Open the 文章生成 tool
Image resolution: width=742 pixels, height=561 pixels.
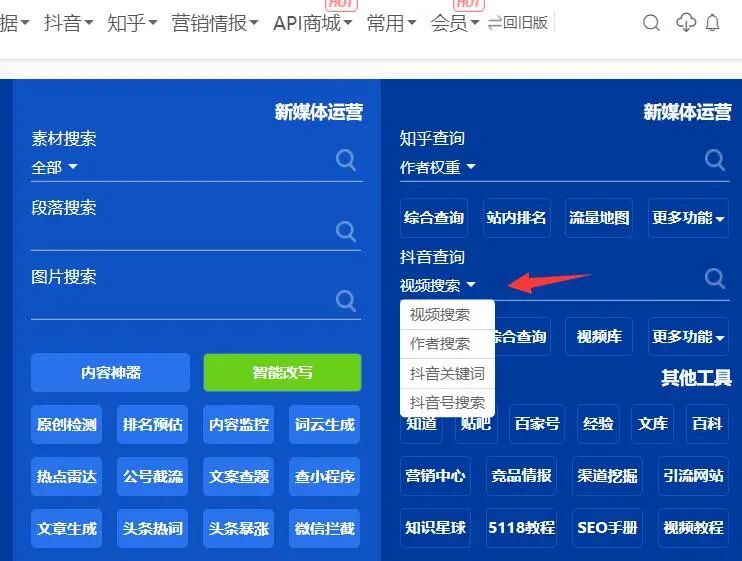pos(66,528)
